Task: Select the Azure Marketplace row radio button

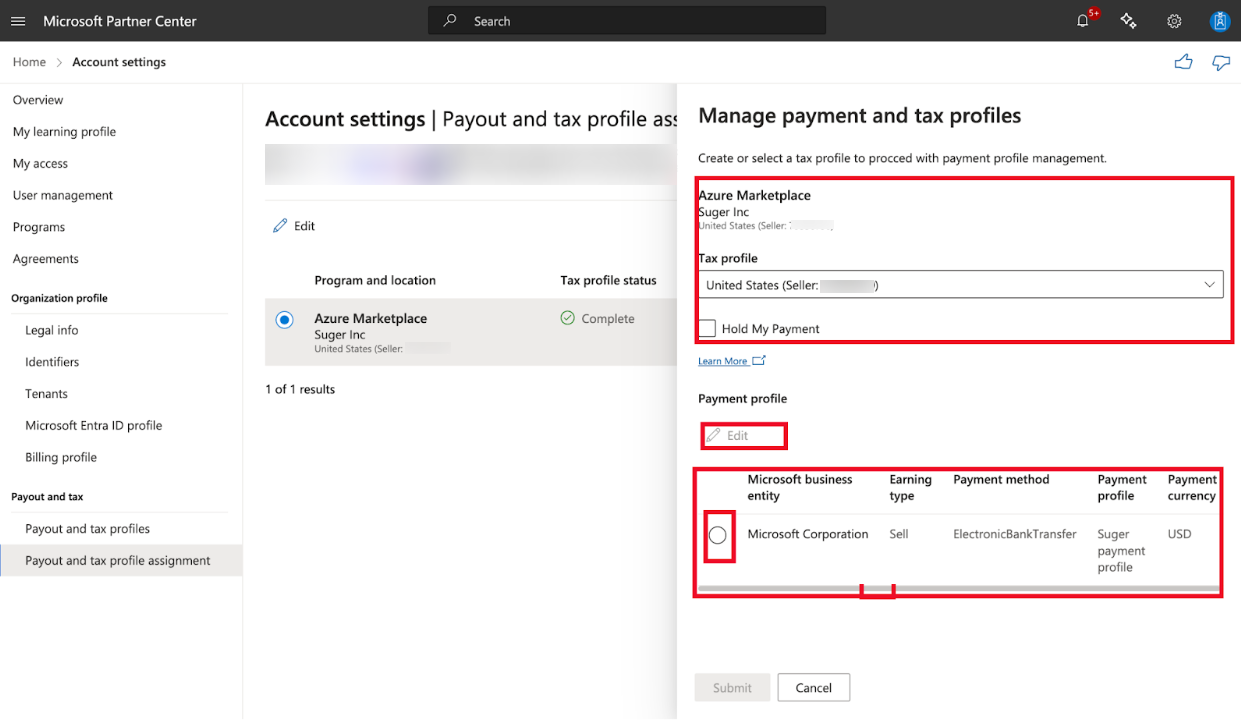Action: coord(285,319)
